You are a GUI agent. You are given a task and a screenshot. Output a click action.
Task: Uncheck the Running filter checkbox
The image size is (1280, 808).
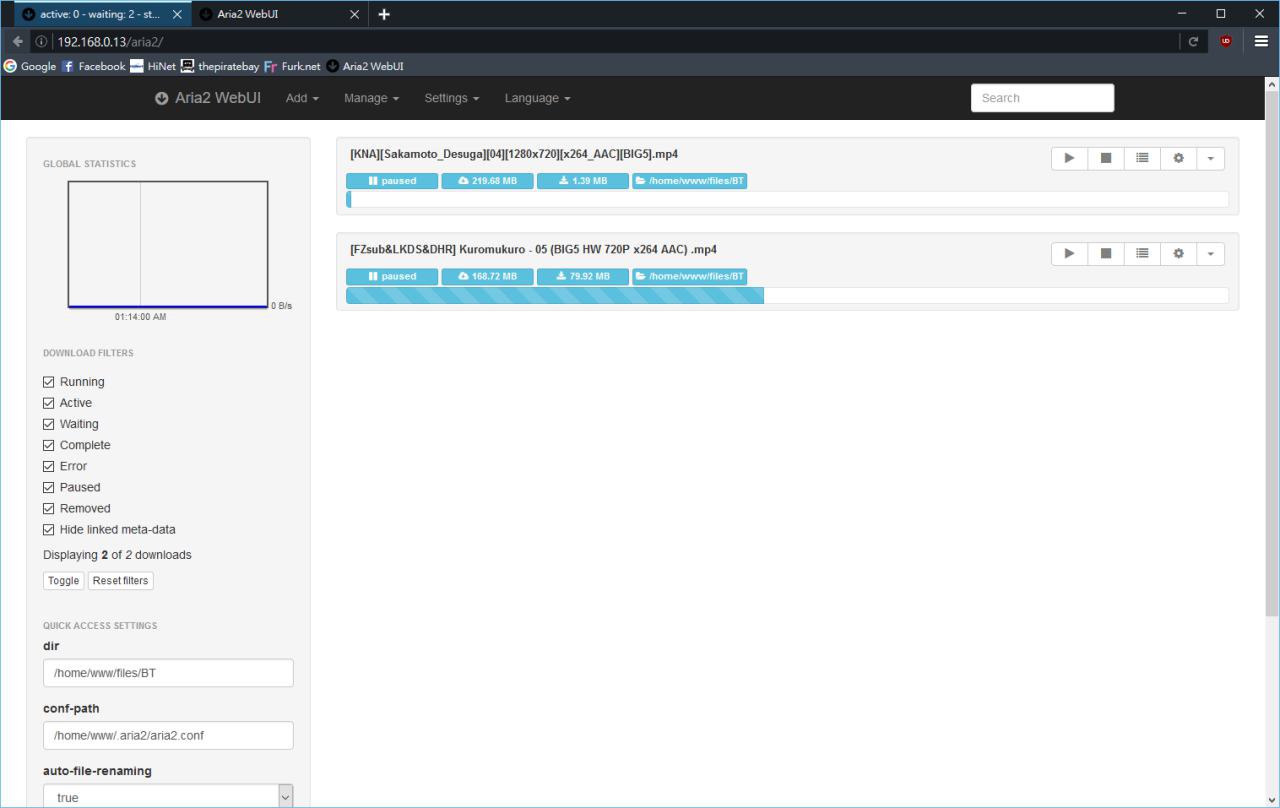pyautogui.click(x=49, y=382)
